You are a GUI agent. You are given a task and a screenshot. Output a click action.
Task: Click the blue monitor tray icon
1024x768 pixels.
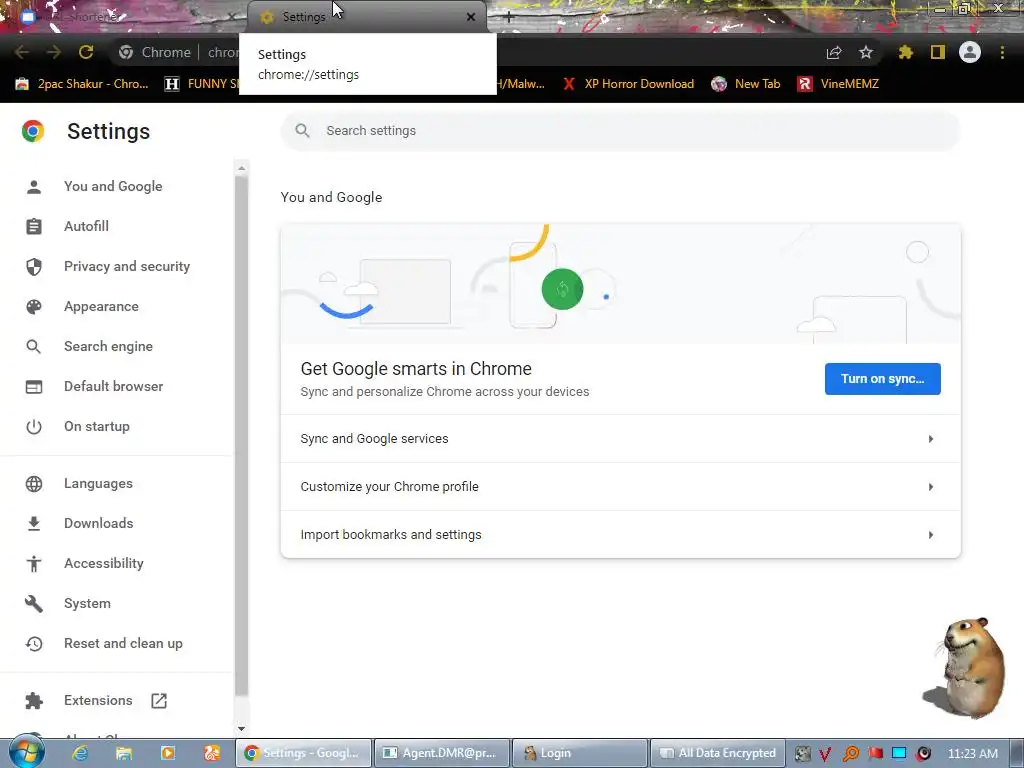tap(899, 754)
